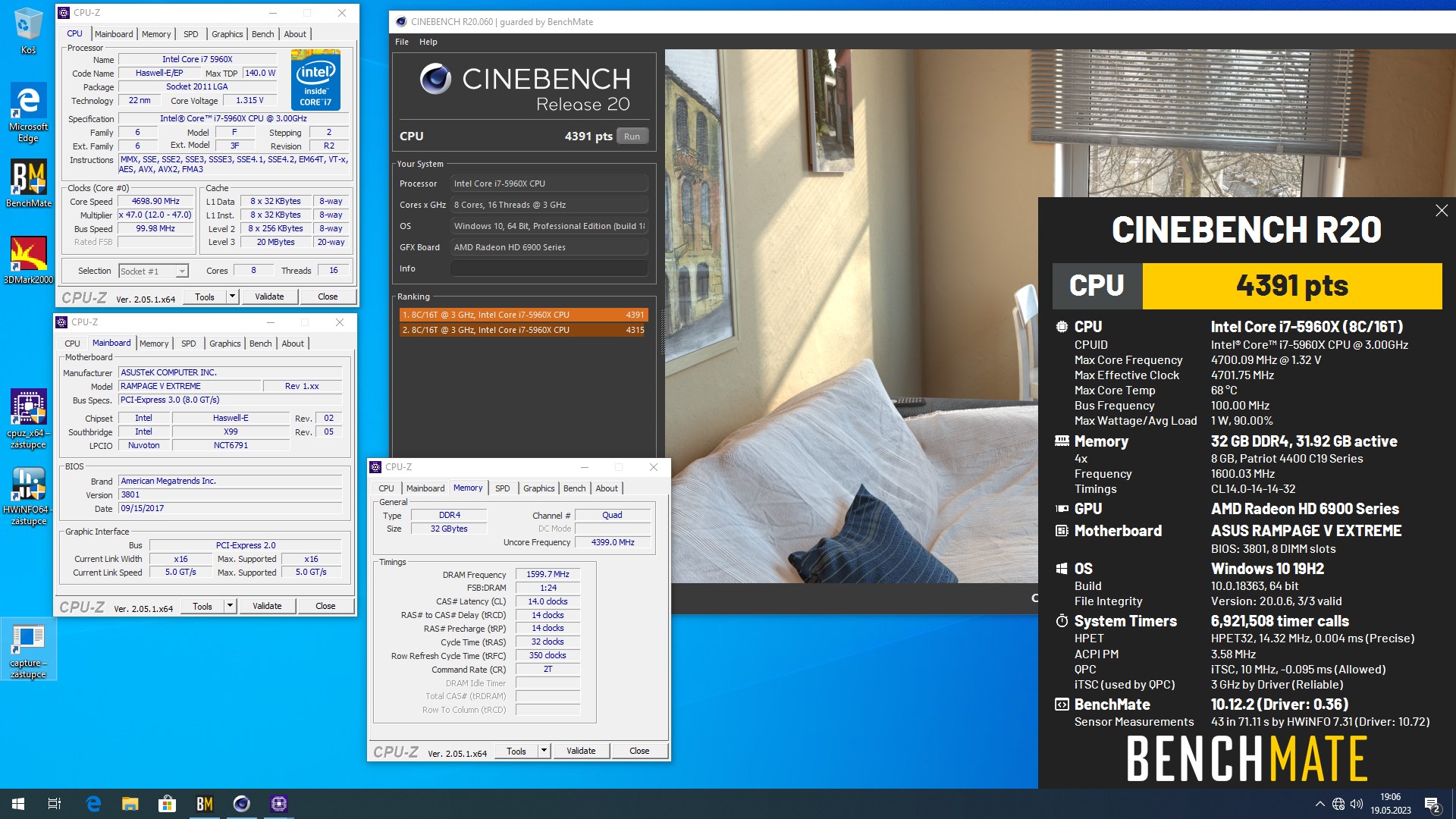Select SPD tab in the Mainboard window
The image size is (1456, 819).
click(x=189, y=344)
